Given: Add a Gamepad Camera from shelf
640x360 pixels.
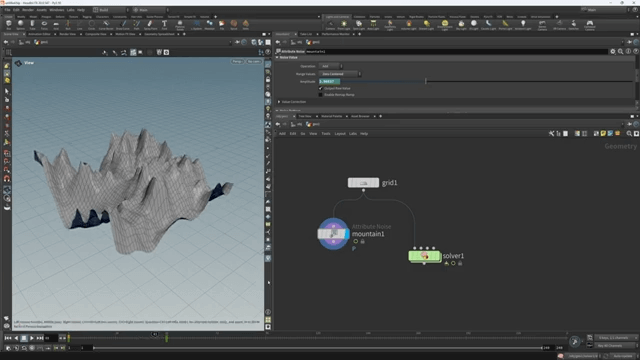Looking at the screenshot, I should (x=590, y=25).
